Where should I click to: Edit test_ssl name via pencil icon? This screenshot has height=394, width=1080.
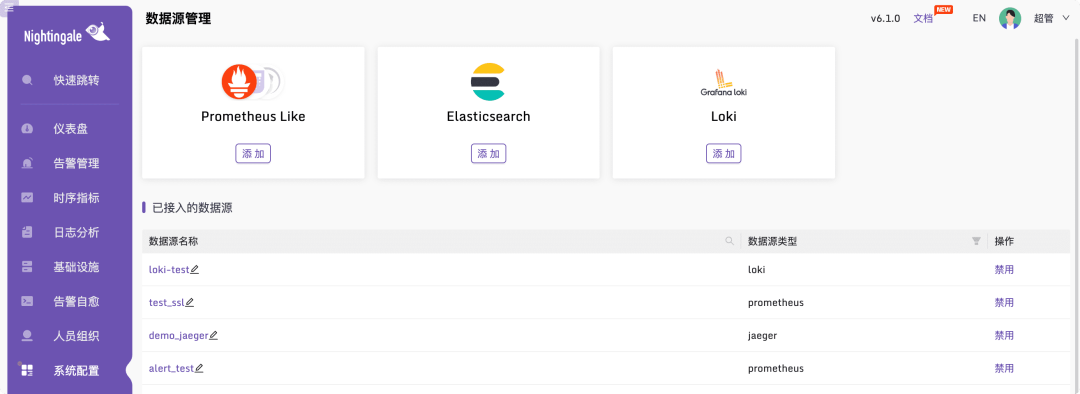tap(189, 302)
